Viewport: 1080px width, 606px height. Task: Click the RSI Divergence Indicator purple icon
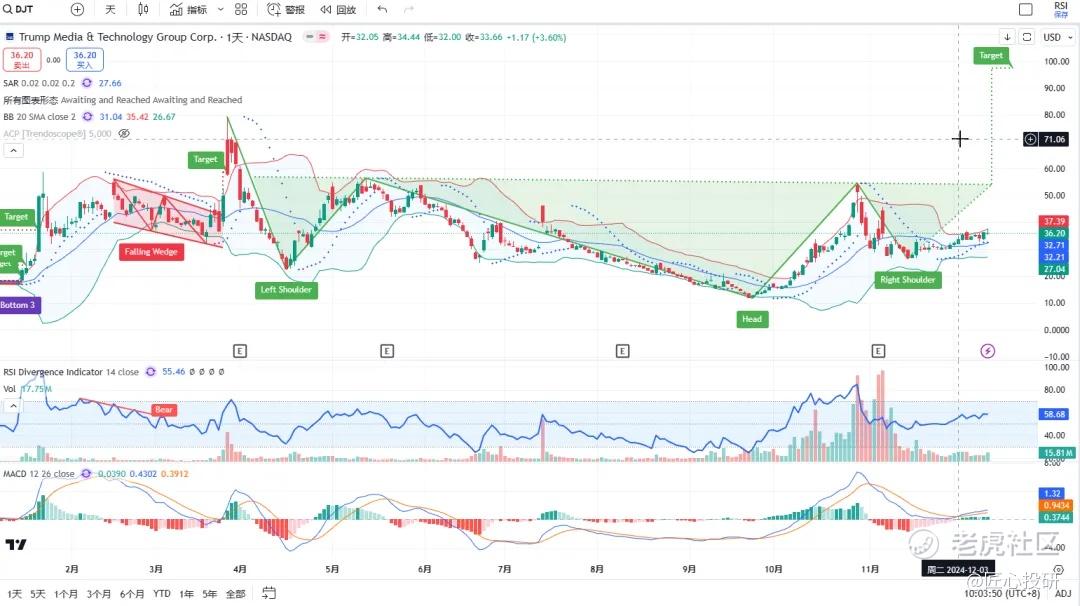pyautogui.click(x=150, y=372)
